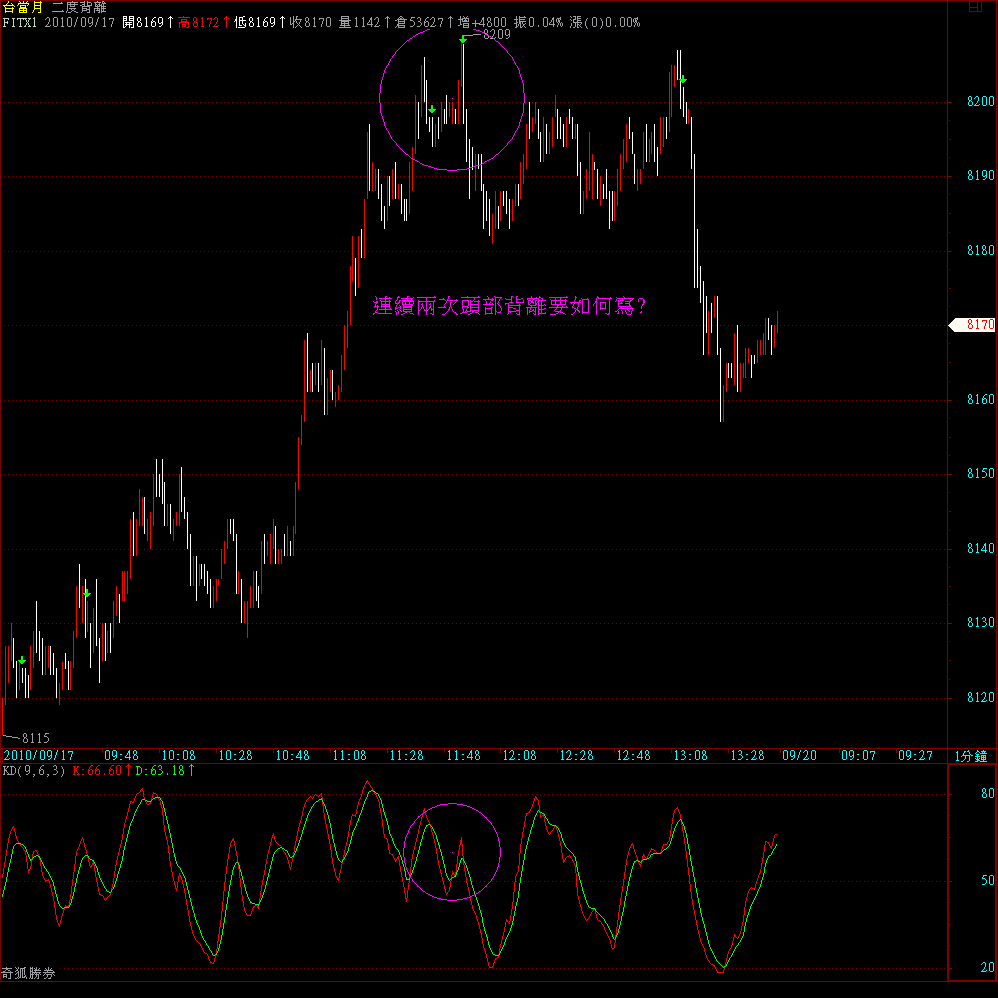
Task: Click the 8209 high price label
Action: tap(496, 34)
